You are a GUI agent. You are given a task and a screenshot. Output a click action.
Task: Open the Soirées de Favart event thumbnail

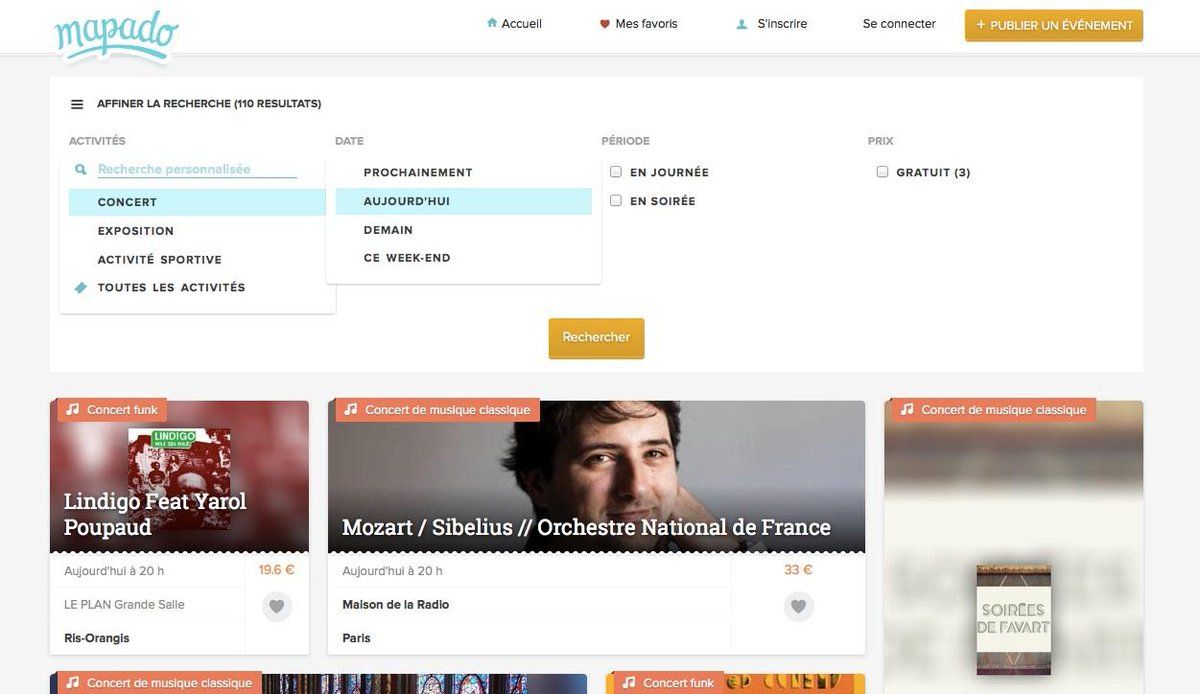[1013, 620]
